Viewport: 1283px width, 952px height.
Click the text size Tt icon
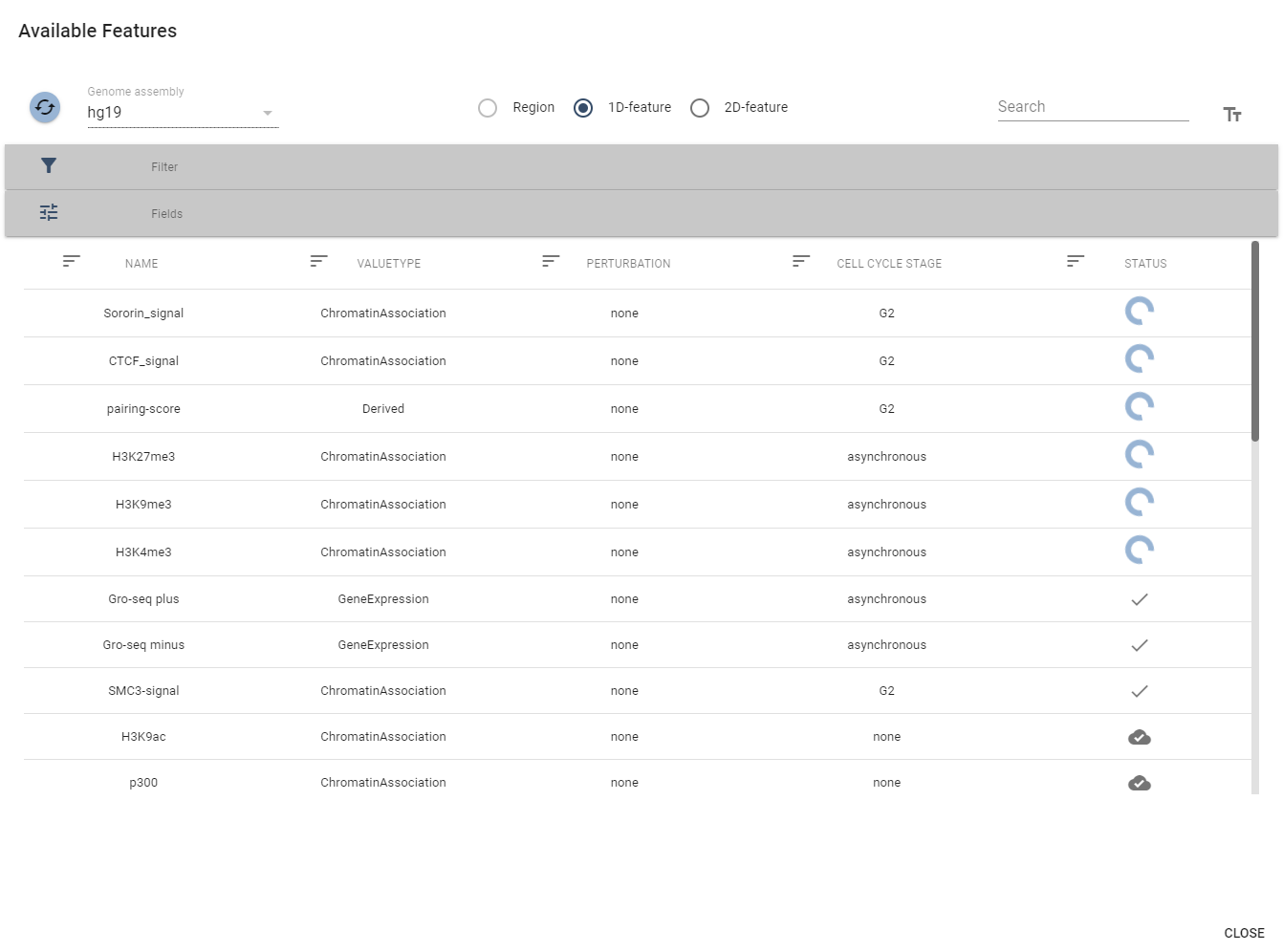(1232, 114)
